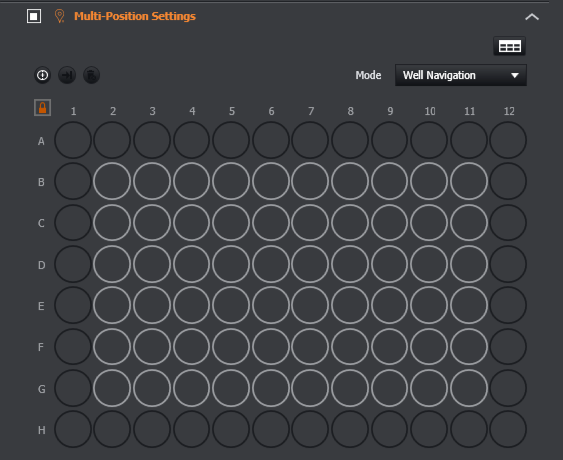Click column header 7
Viewport: 563px width, 460px height.
click(311, 111)
